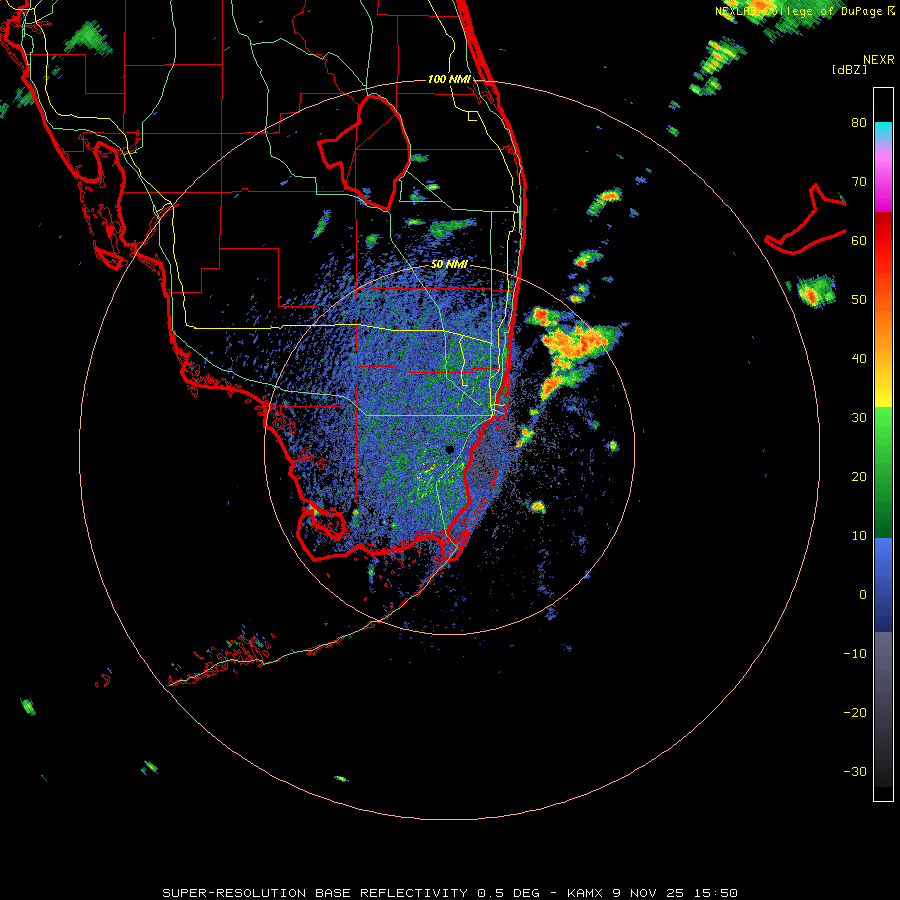This screenshot has height=900, width=900.
Task: Click the NEXR label above the color scale
Action: pos(879,60)
